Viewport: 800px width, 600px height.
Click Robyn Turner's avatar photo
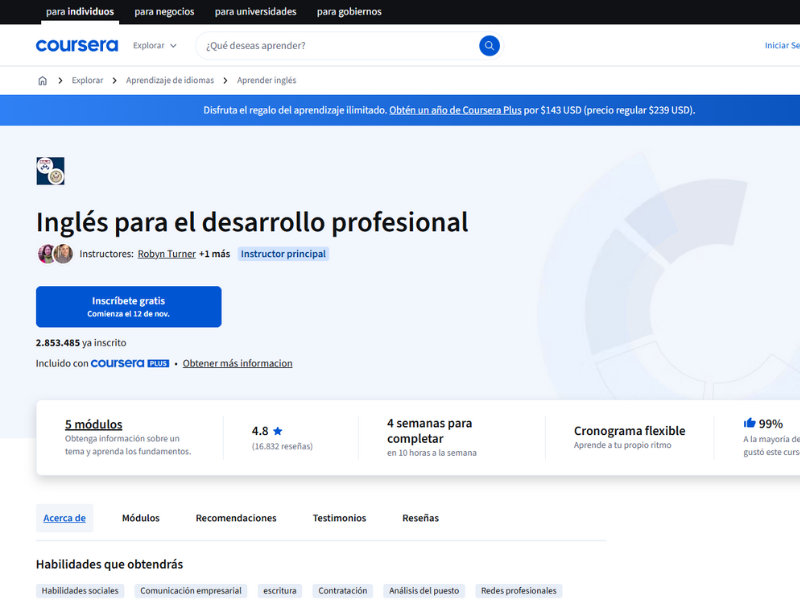[x=44, y=253]
